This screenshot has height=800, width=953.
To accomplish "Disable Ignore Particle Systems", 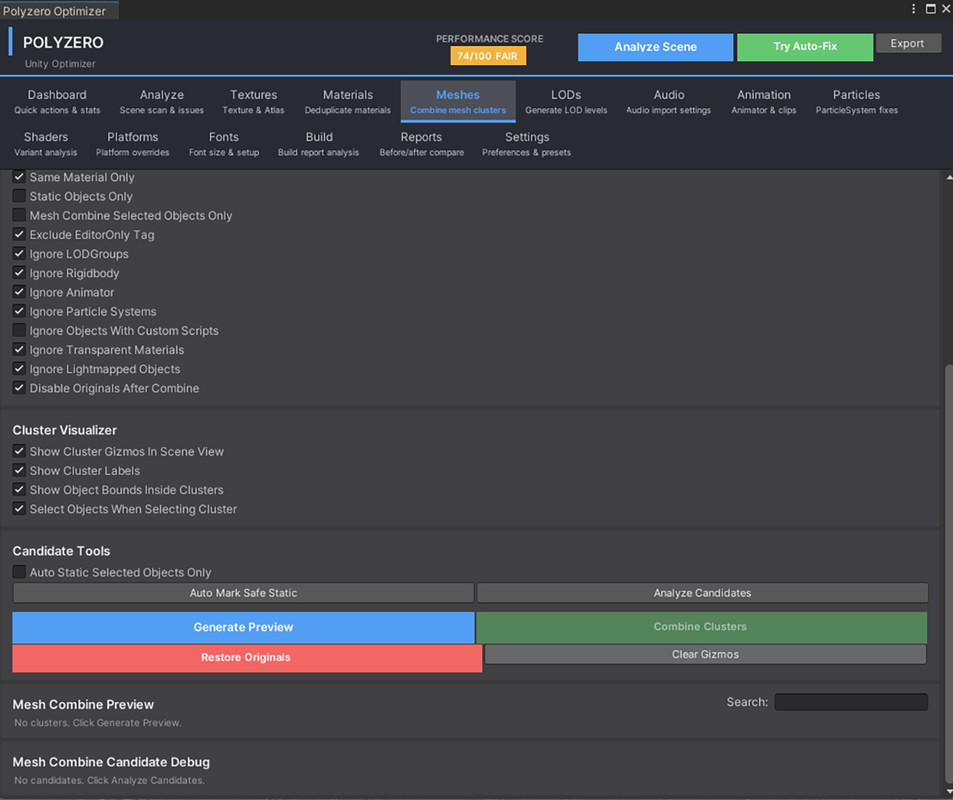I will [x=19, y=311].
